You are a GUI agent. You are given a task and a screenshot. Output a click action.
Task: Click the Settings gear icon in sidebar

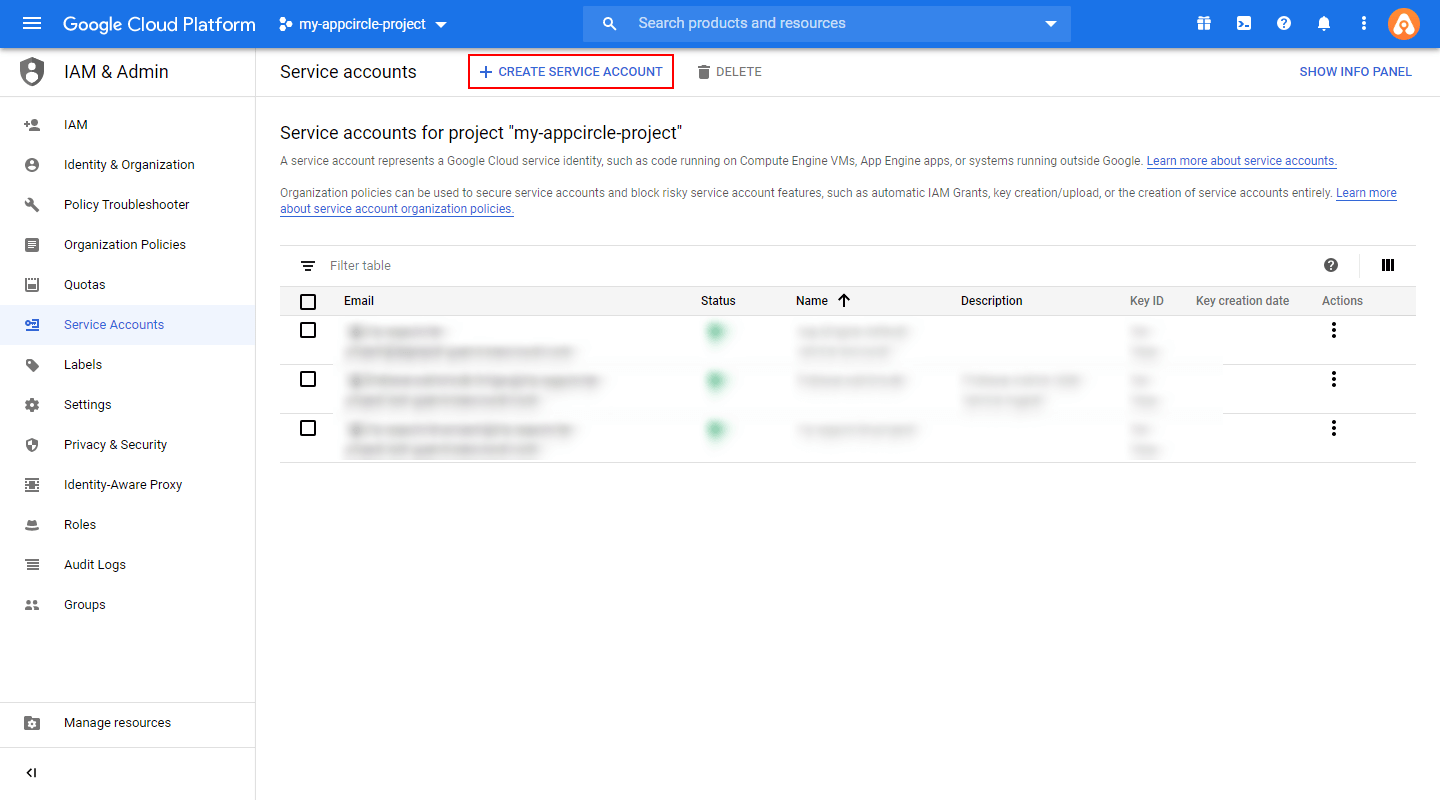pos(32,405)
